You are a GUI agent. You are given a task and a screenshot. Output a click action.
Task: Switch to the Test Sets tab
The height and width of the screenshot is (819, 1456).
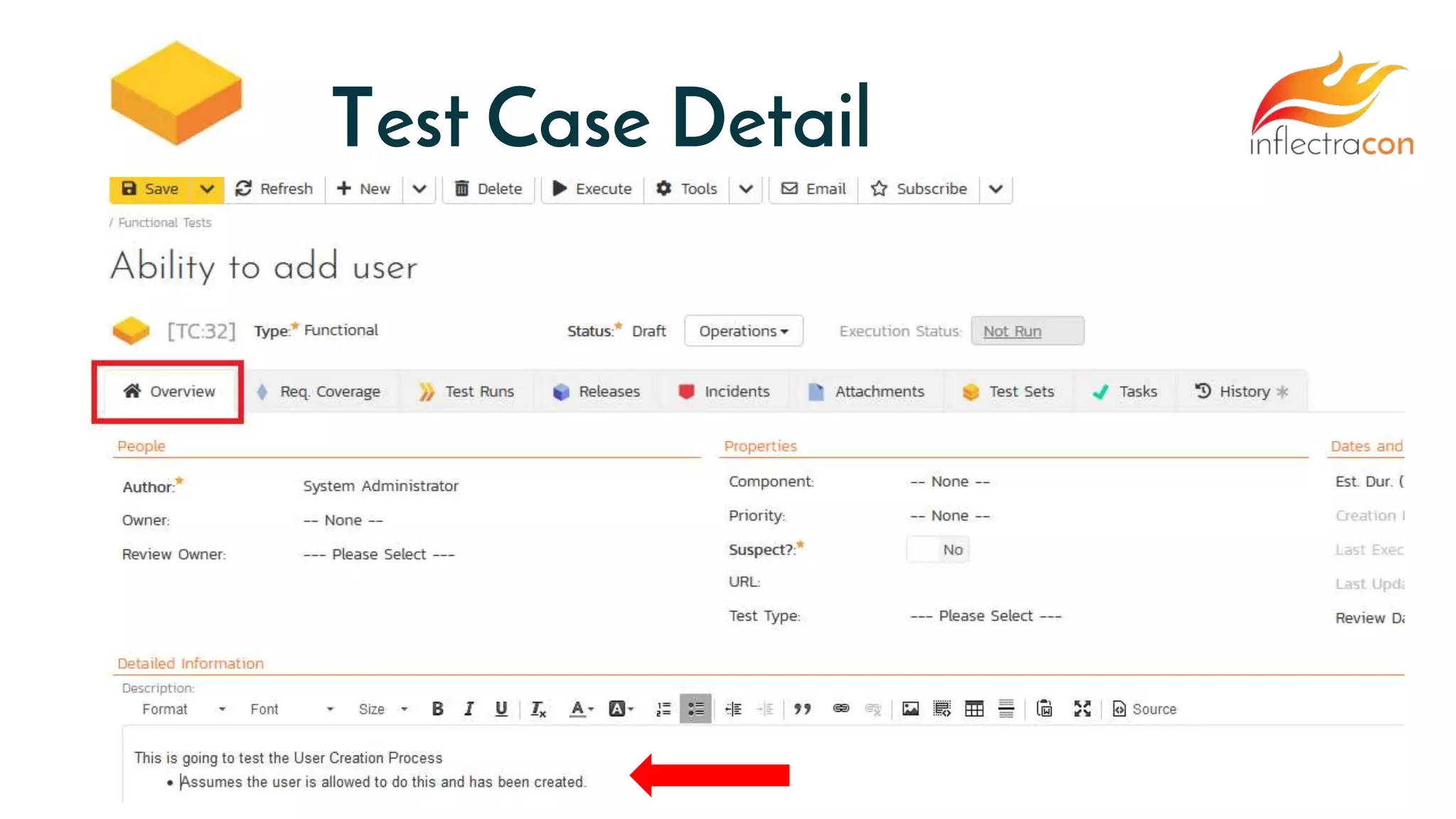pyautogui.click(x=1008, y=392)
